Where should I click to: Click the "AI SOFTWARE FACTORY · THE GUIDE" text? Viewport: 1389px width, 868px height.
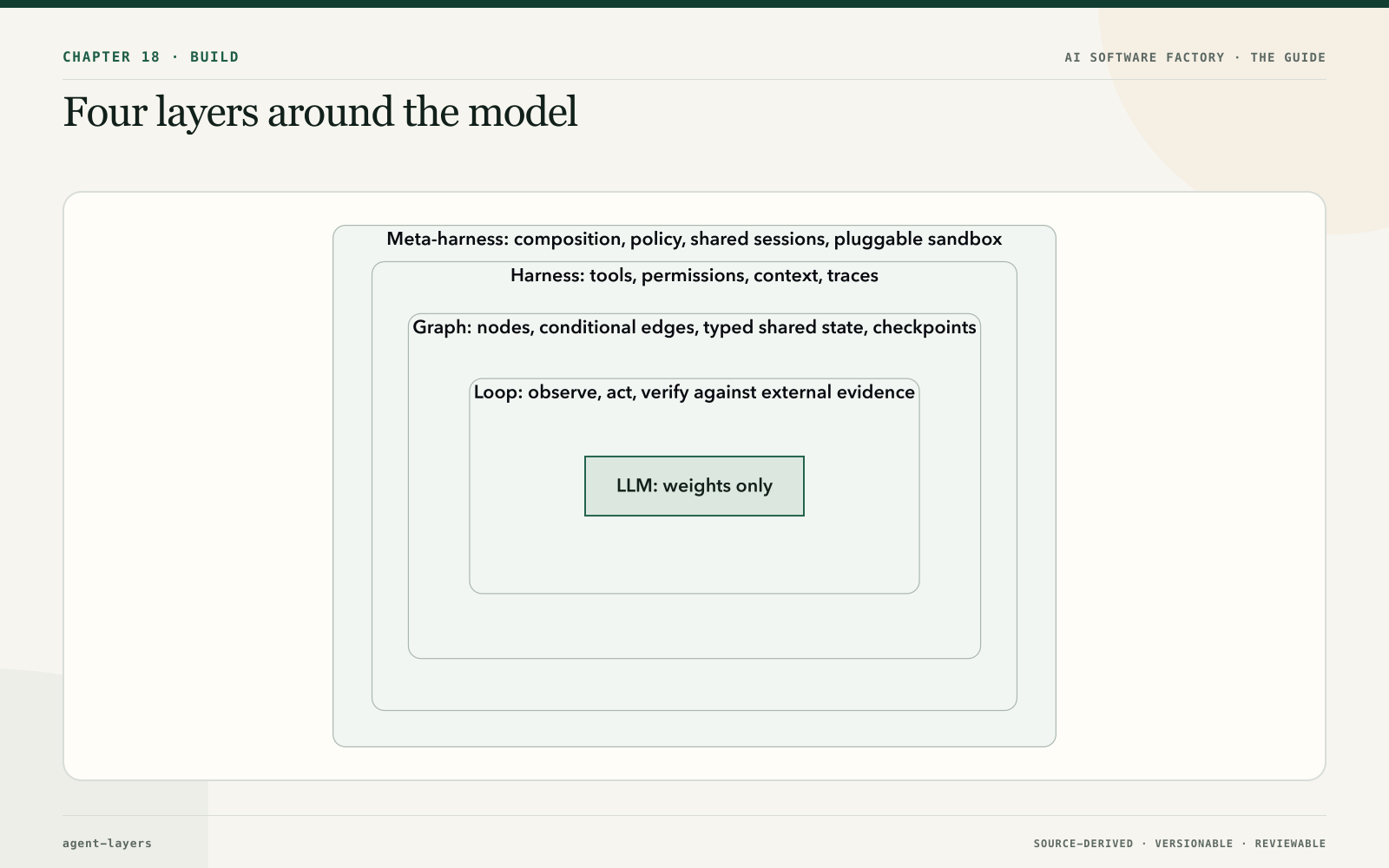[x=1195, y=57]
